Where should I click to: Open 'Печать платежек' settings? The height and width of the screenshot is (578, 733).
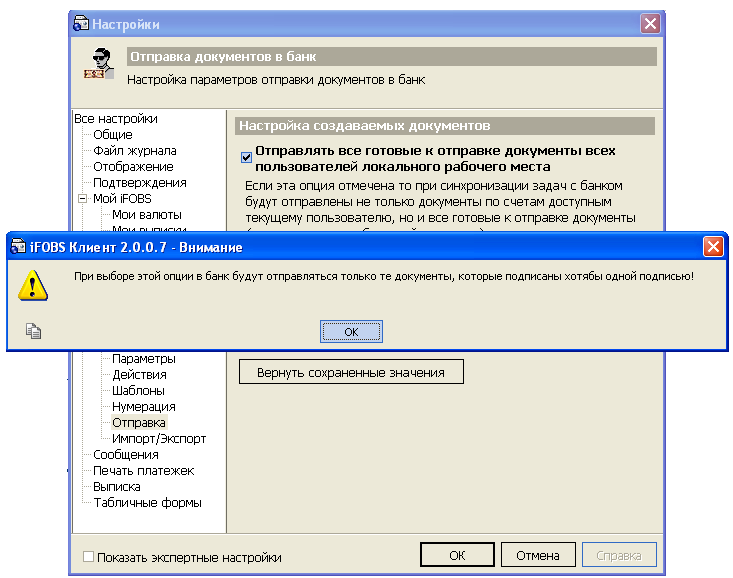[x=144, y=470]
